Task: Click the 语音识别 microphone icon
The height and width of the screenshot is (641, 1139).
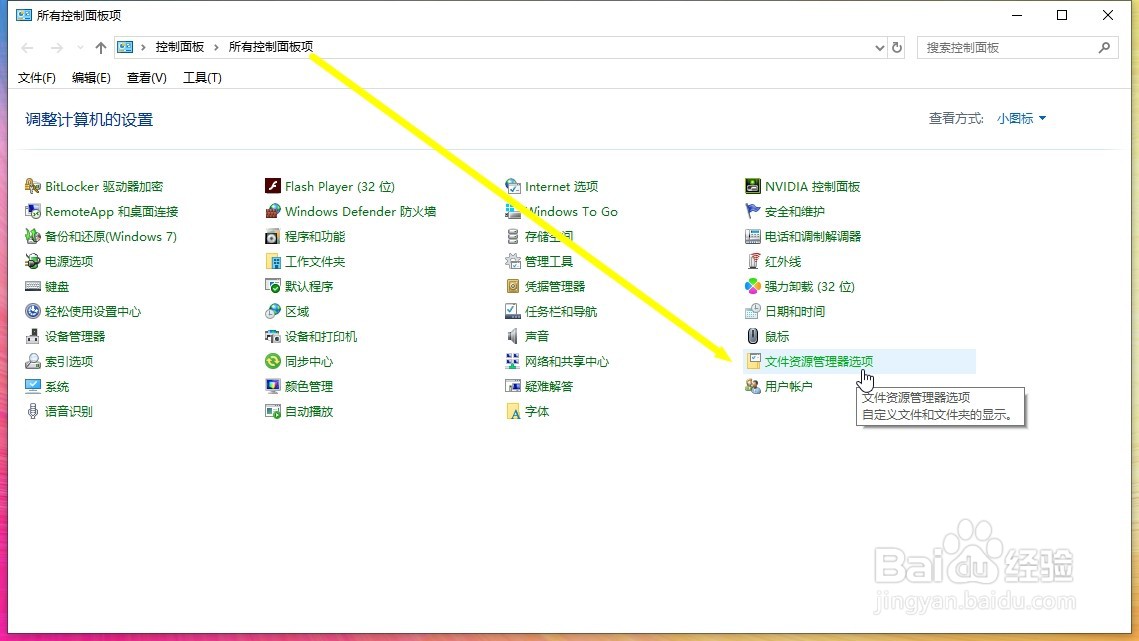Action: tap(33, 411)
